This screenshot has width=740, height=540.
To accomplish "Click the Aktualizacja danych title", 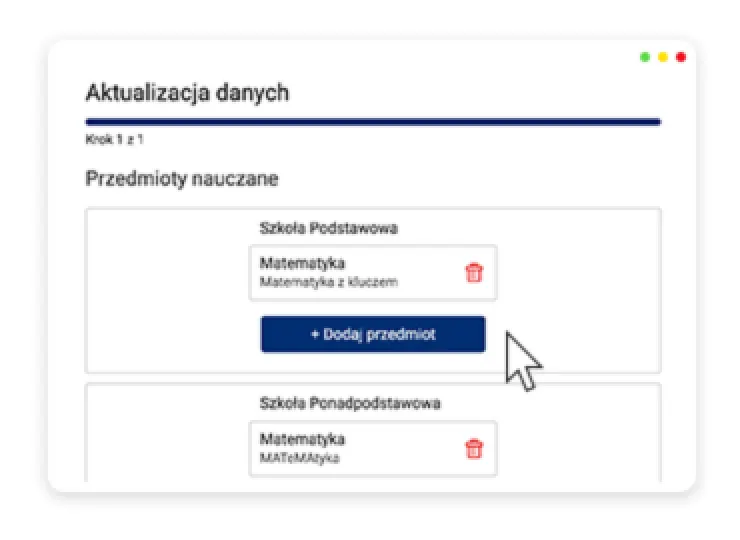I will (x=187, y=93).
